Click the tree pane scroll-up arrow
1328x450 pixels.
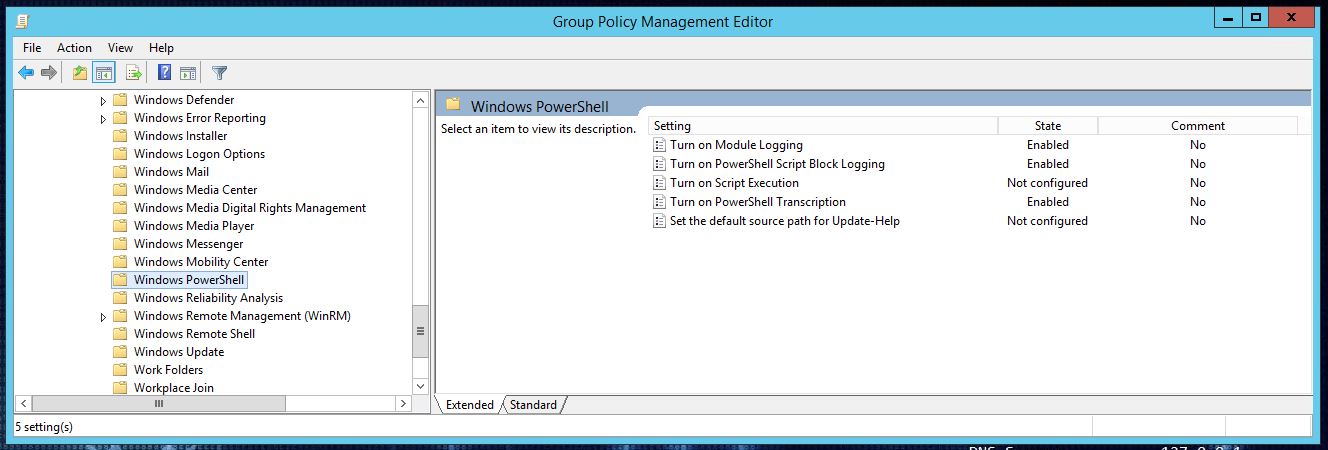pyautogui.click(x=420, y=100)
